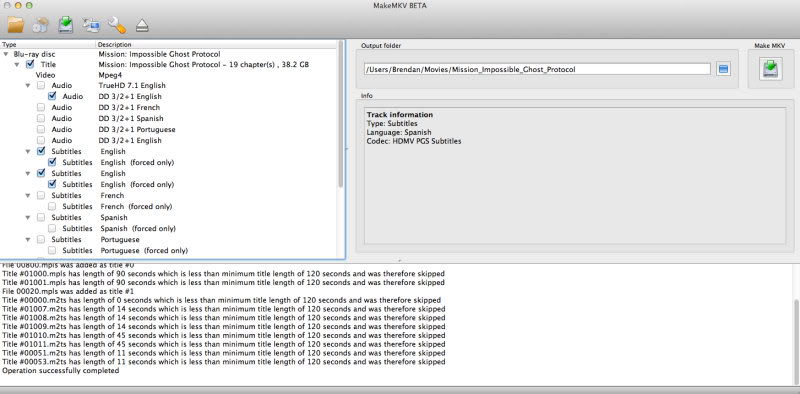Click the log line for Title #00051.m2ts
The image size is (800, 394).
click(x=223, y=353)
